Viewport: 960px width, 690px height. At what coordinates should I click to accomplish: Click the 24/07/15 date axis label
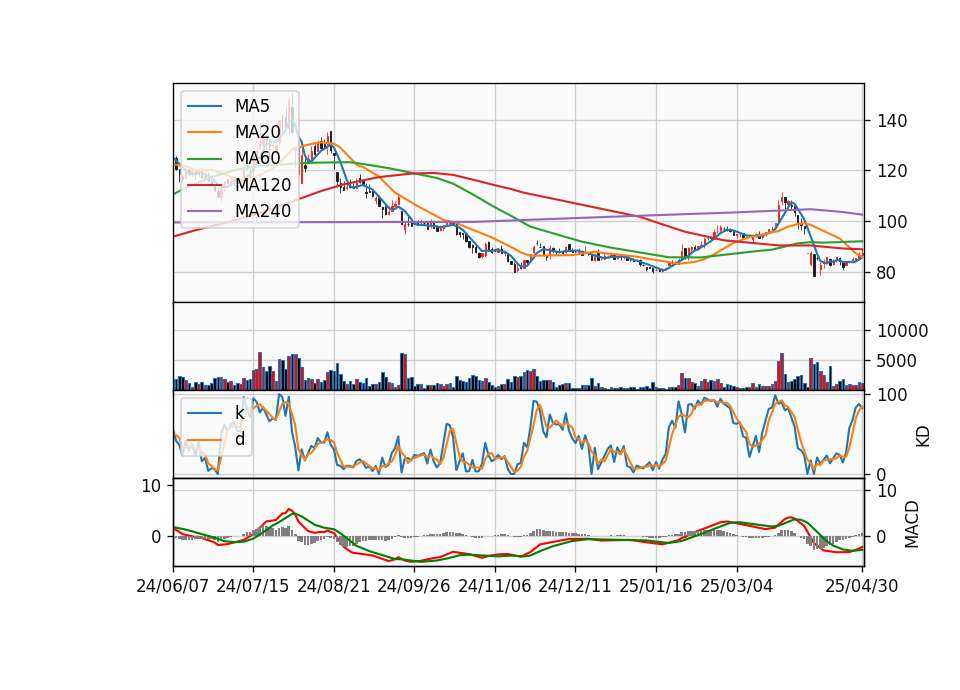pyautogui.click(x=253, y=586)
